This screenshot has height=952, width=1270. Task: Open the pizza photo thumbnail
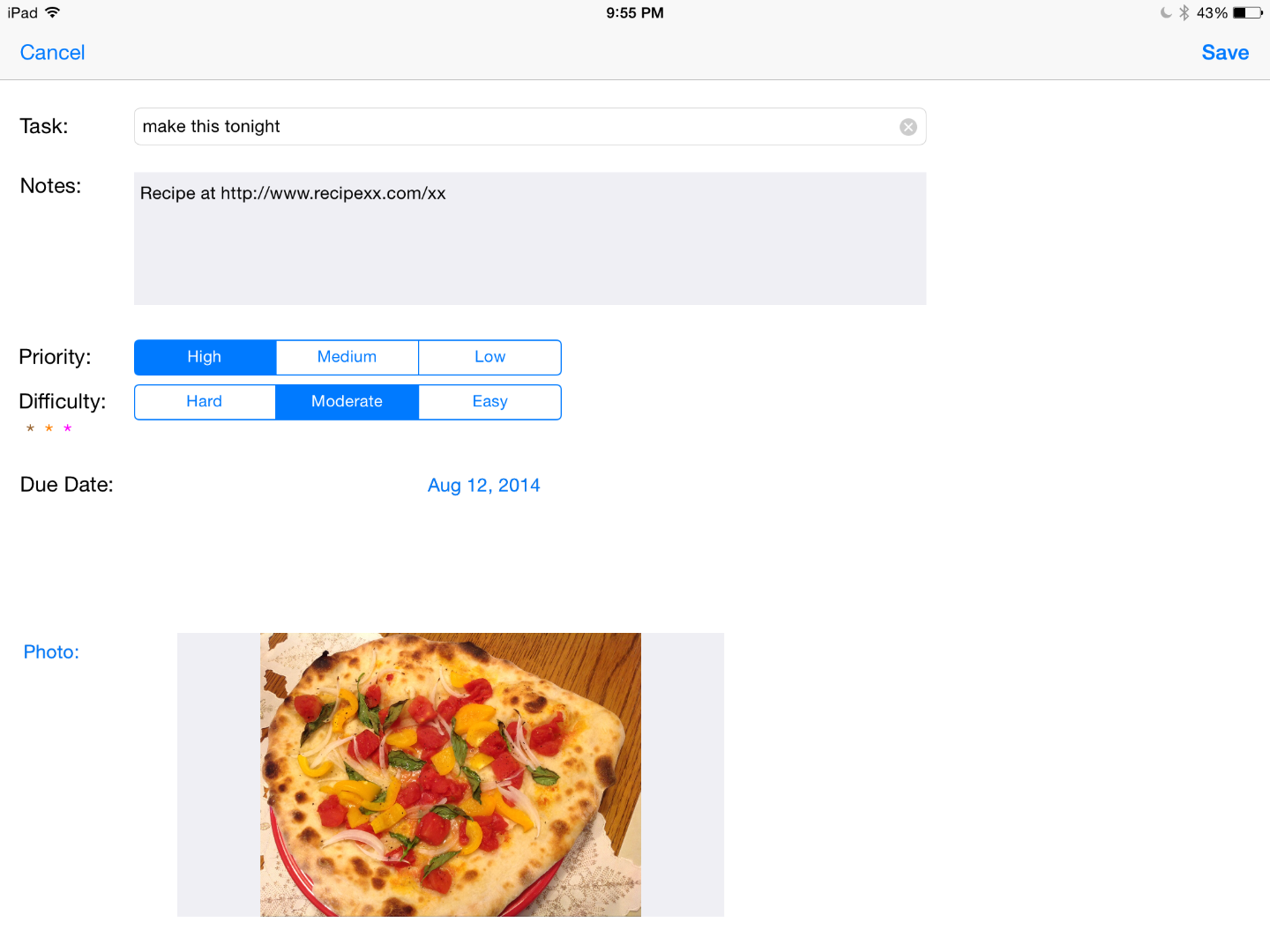pos(451,775)
